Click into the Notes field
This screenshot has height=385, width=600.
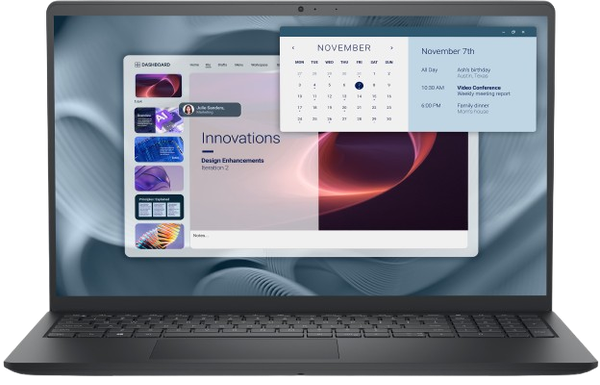point(329,236)
